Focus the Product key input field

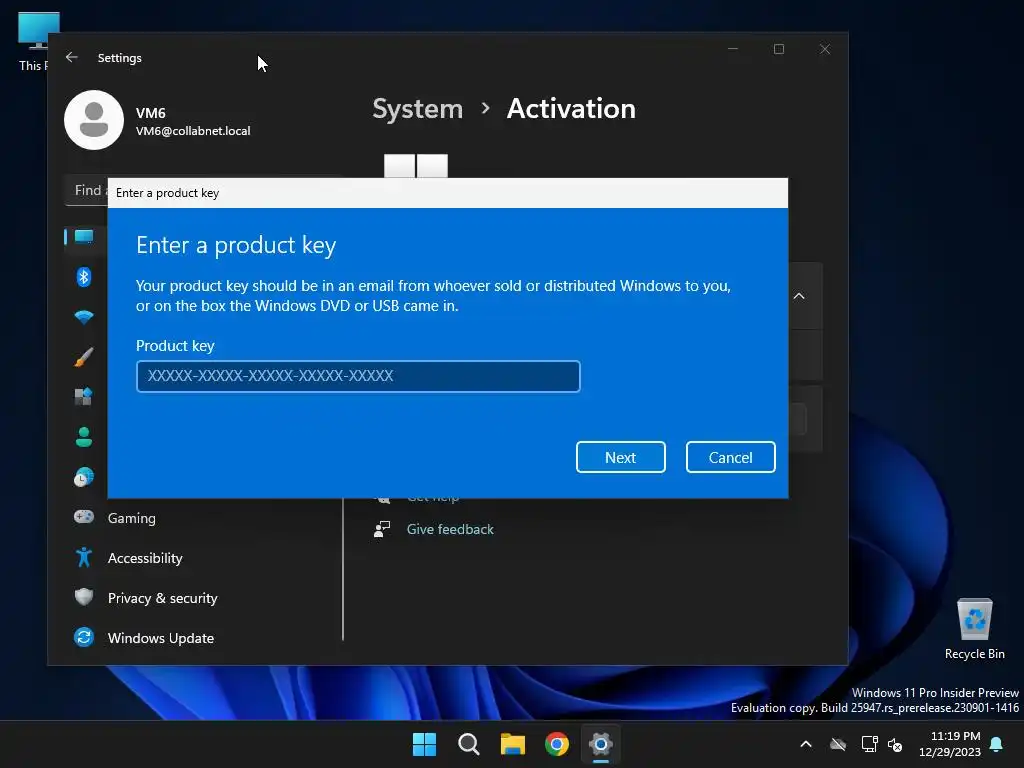click(358, 376)
